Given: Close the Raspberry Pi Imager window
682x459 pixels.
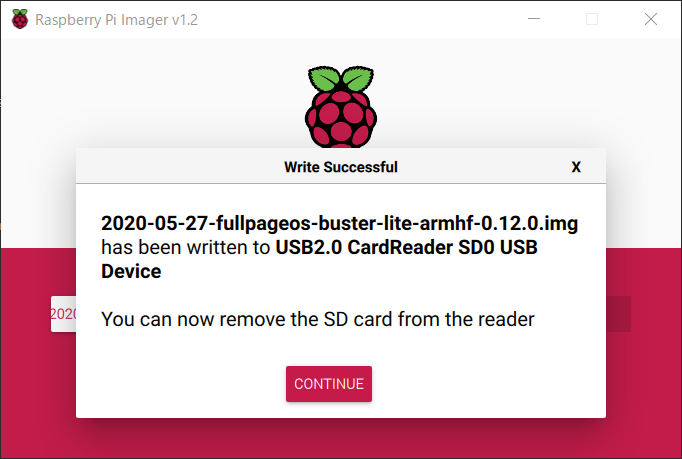Looking at the screenshot, I should [651, 19].
